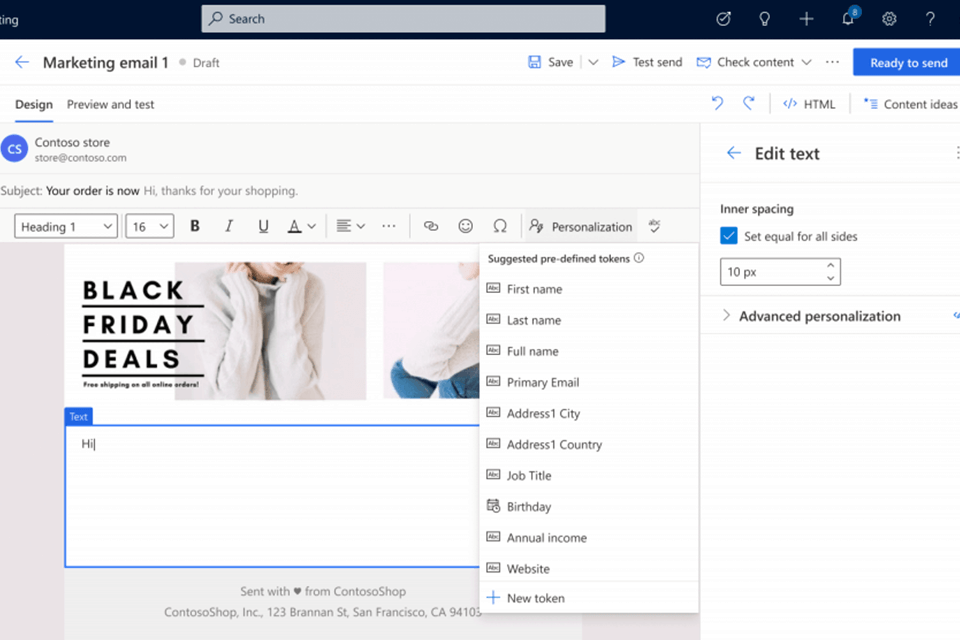Redo the last action
This screenshot has height=640, width=960.
pos(748,103)
